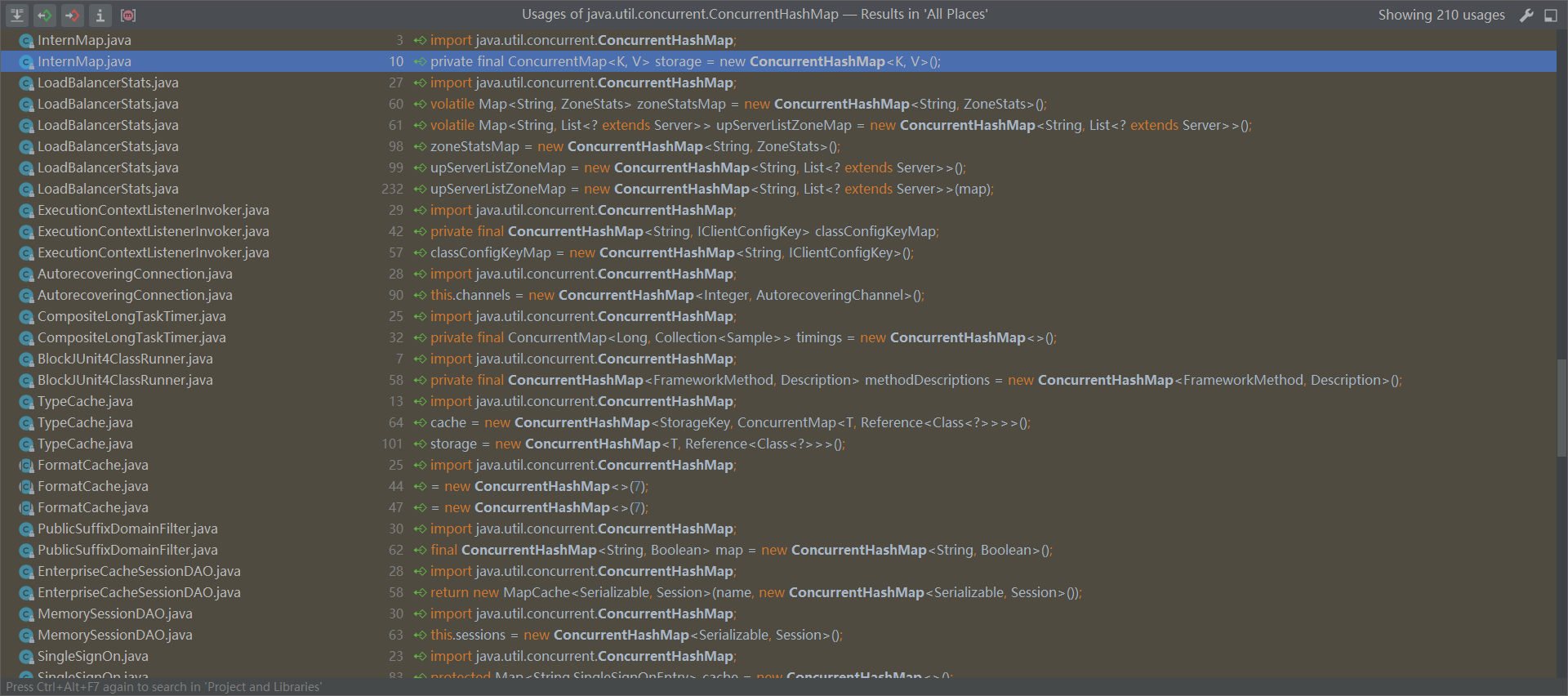Open PublicSuffixDomainFilter.java line 62 map usage
The image size is (1568, 696).
click(778, 550)
